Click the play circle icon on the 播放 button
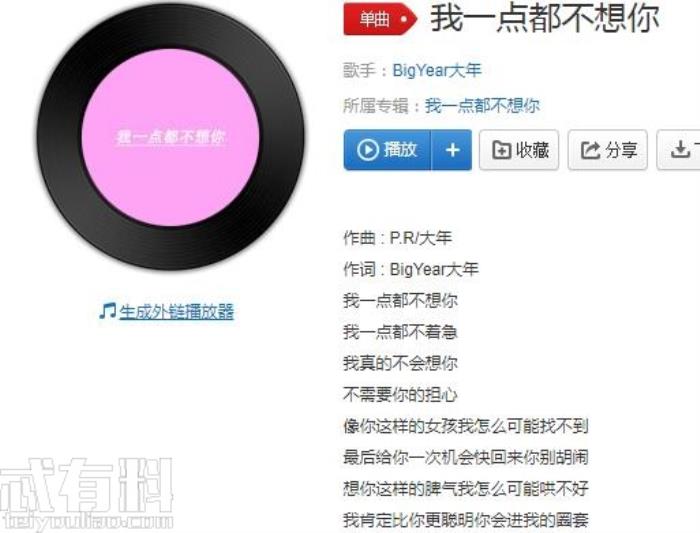 [x=368, y=150]
